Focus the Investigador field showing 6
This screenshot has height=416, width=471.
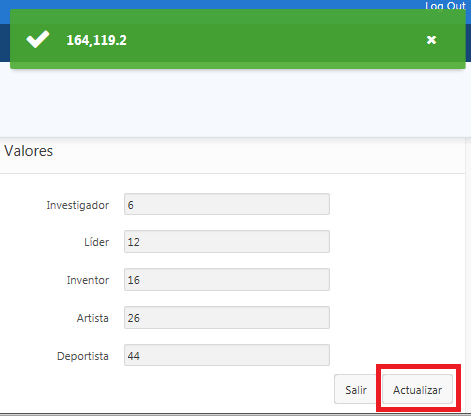227,204
